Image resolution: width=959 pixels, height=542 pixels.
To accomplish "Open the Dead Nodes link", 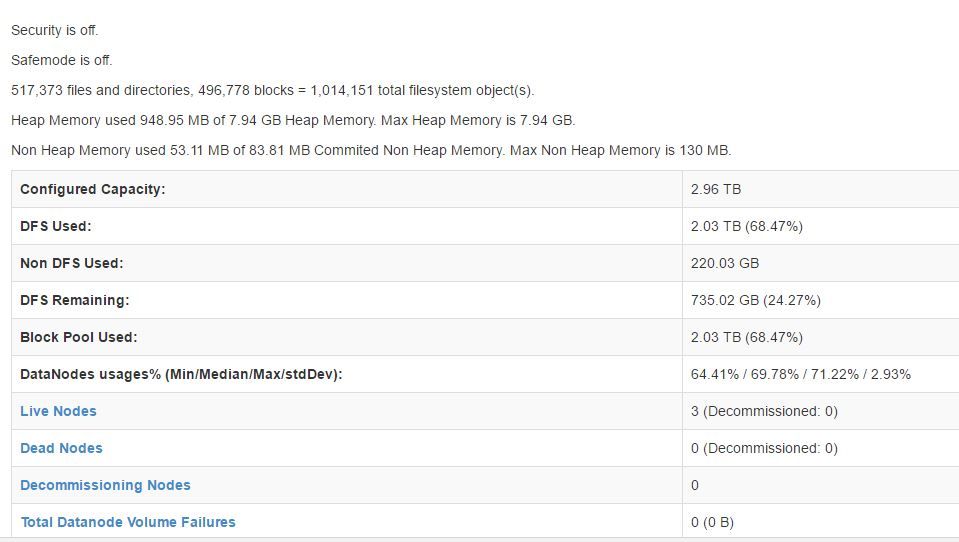I will (x=61, y=448).
